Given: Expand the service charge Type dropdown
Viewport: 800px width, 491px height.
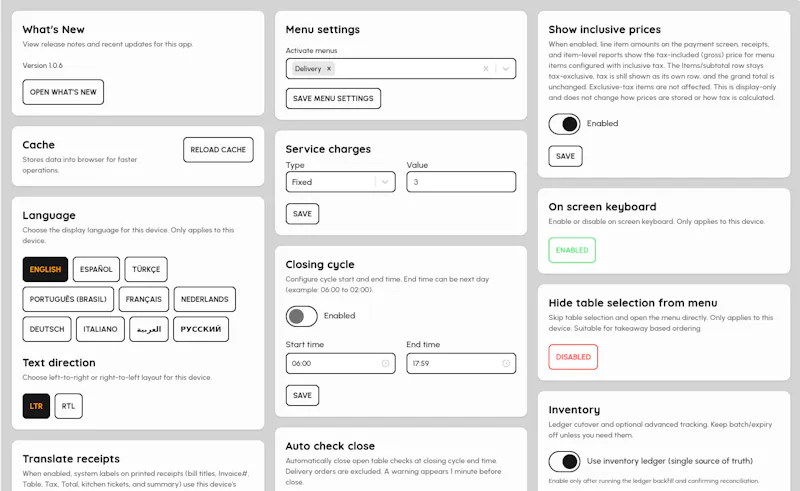Looking at the screenshot, I should [x=385, y=182].
